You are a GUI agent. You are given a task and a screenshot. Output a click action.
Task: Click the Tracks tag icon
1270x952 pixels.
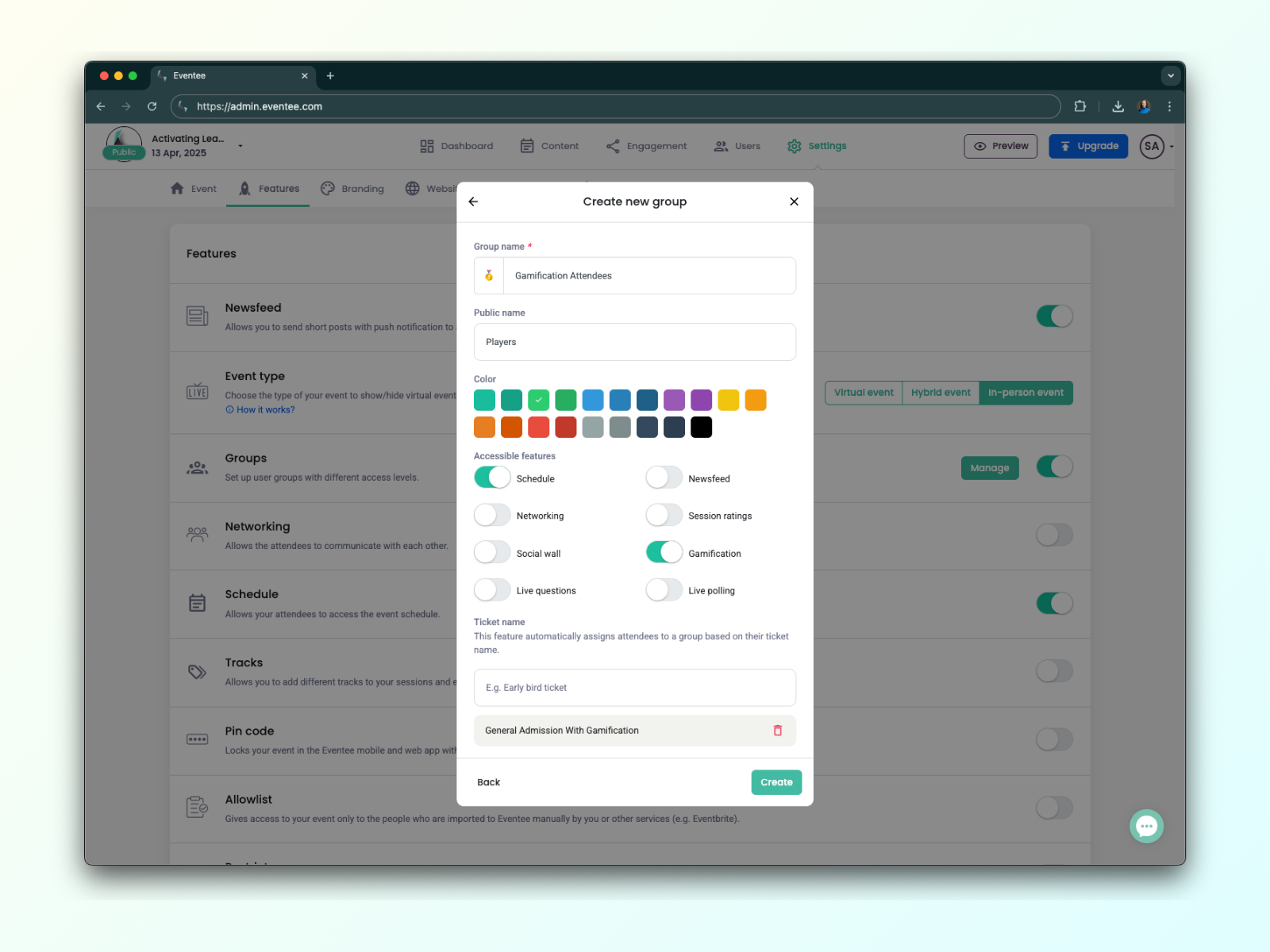[197, 672]
